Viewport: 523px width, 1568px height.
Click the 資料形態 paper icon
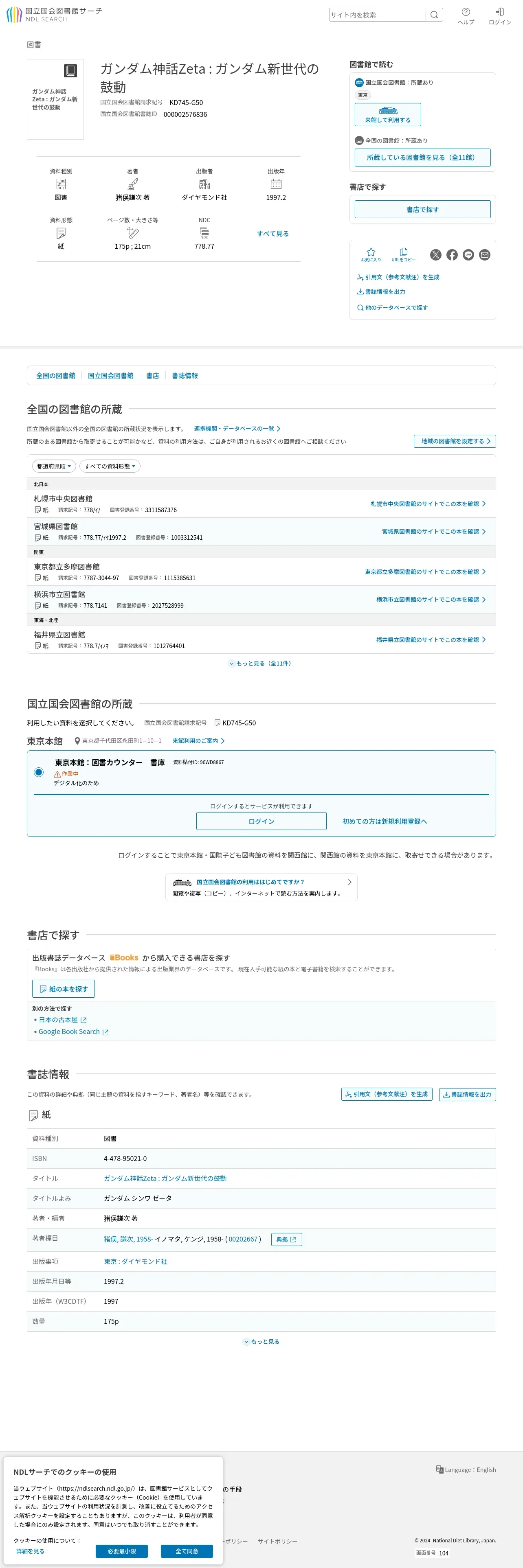point(61,232)
